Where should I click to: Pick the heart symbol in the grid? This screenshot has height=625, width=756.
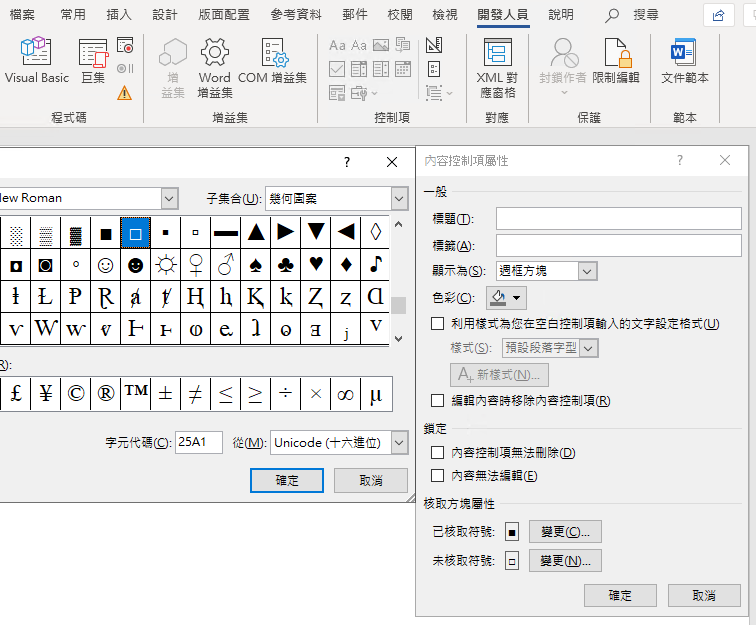click(x=316, y=265)
